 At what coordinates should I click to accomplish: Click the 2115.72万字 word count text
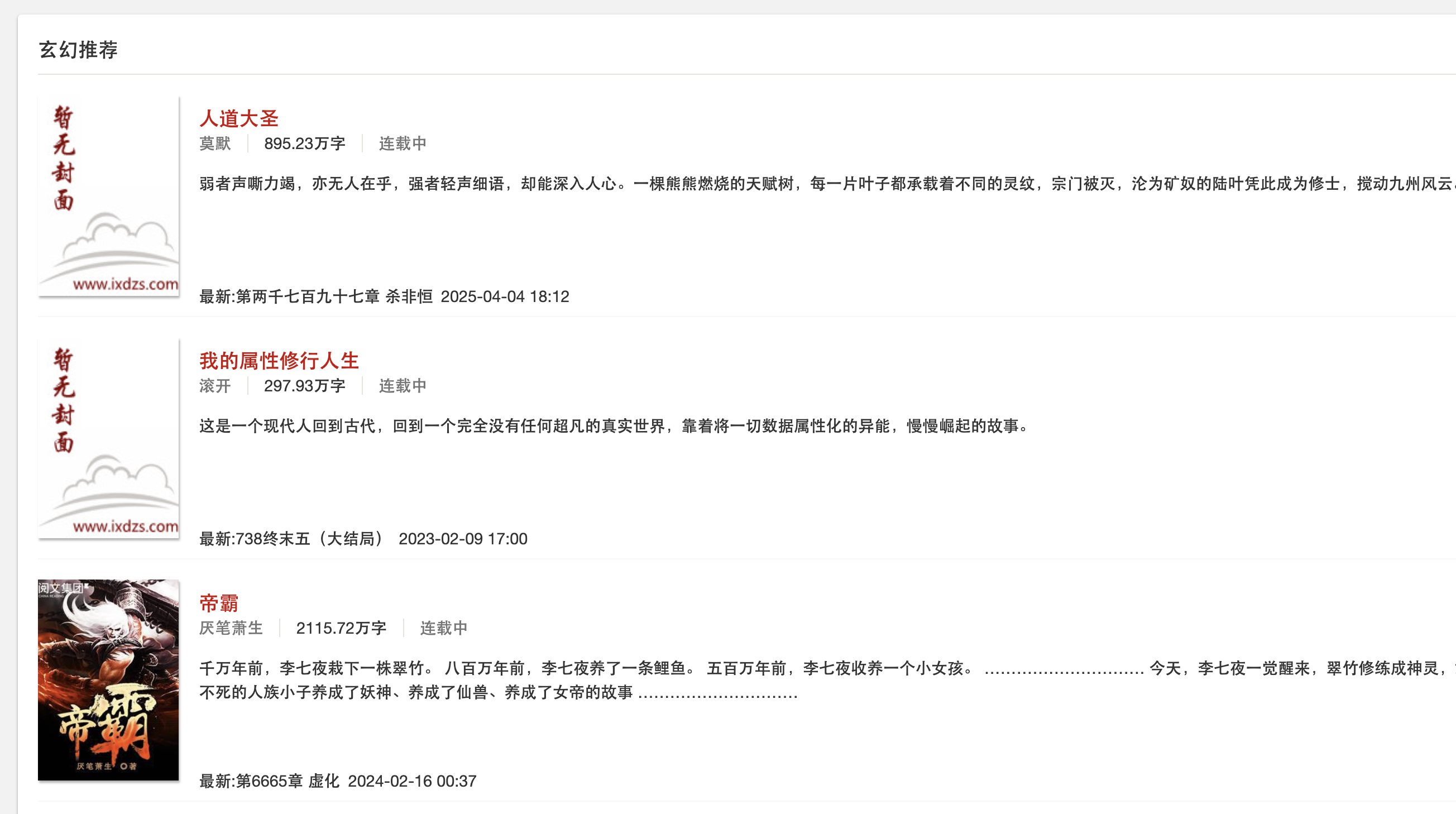coord(342,628)
